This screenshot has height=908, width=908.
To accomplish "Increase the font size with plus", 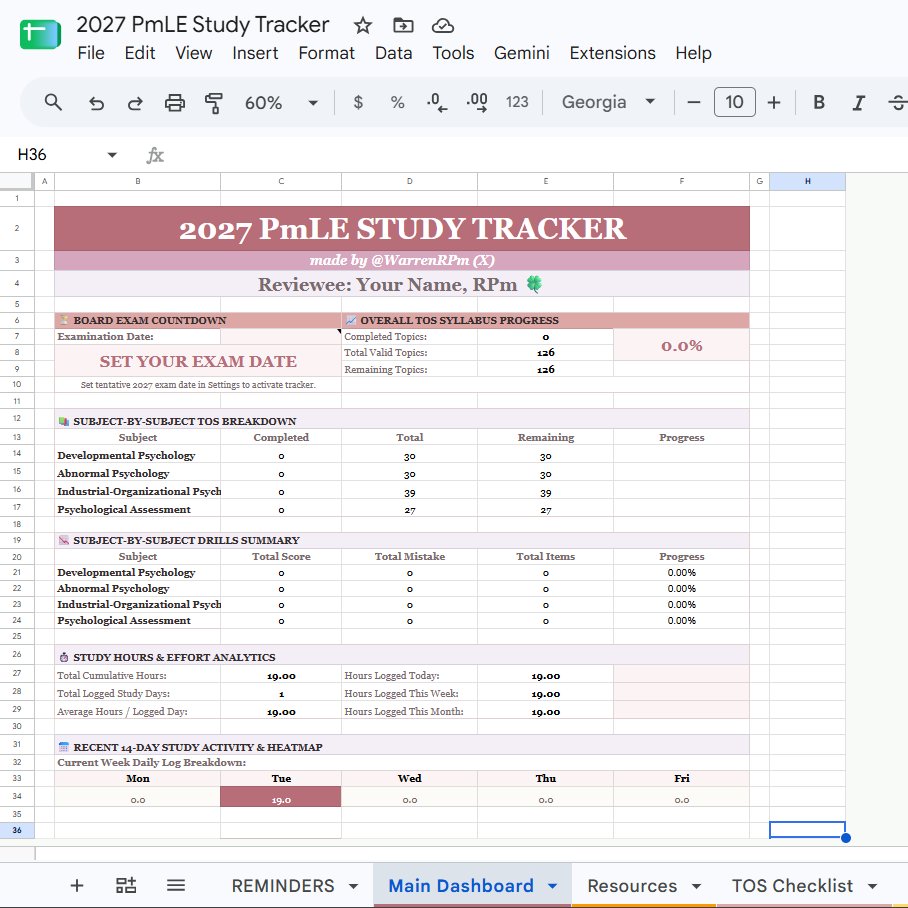I will (774, 102).
